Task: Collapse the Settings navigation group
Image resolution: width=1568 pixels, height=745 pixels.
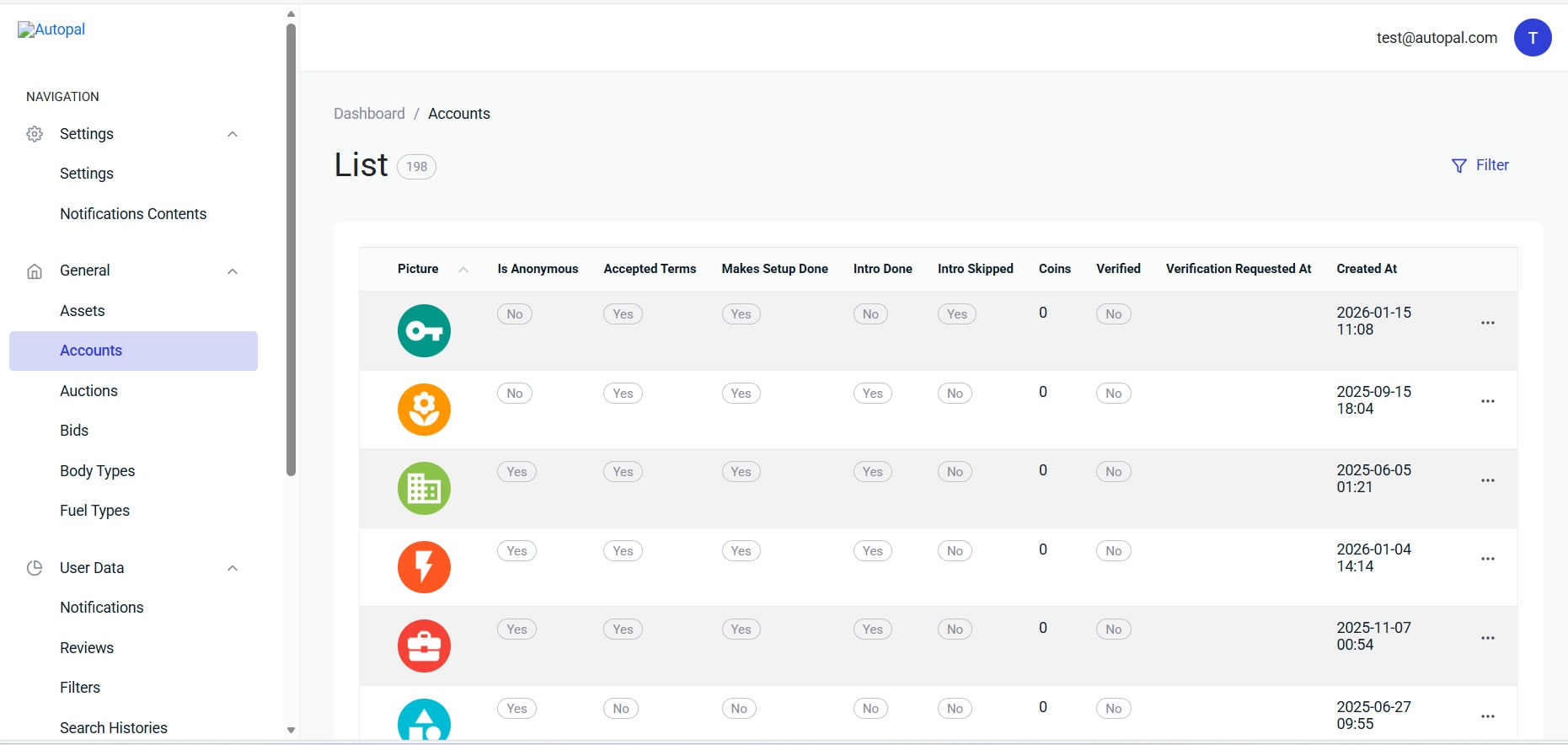Action: pos(233,134)
